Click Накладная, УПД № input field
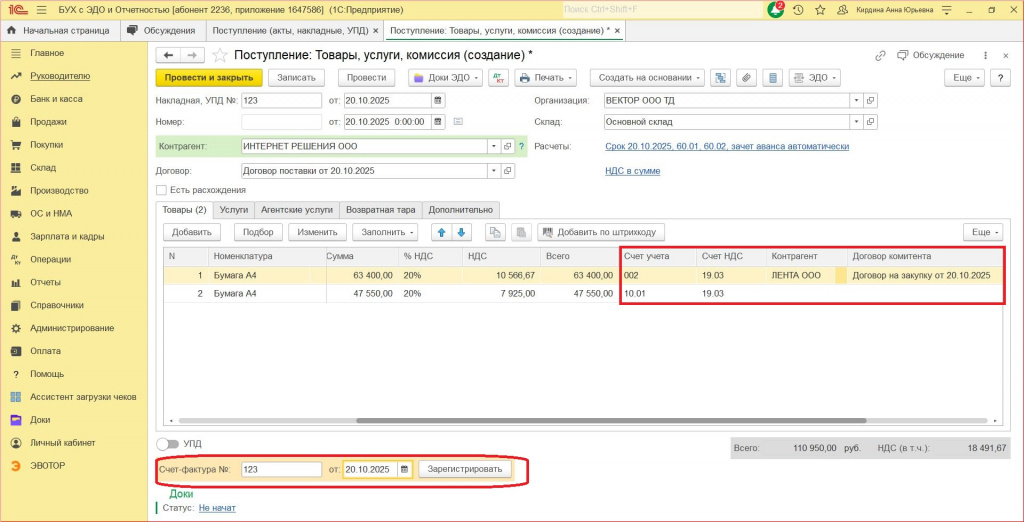The image size is (1024, 522). [281, 101]
